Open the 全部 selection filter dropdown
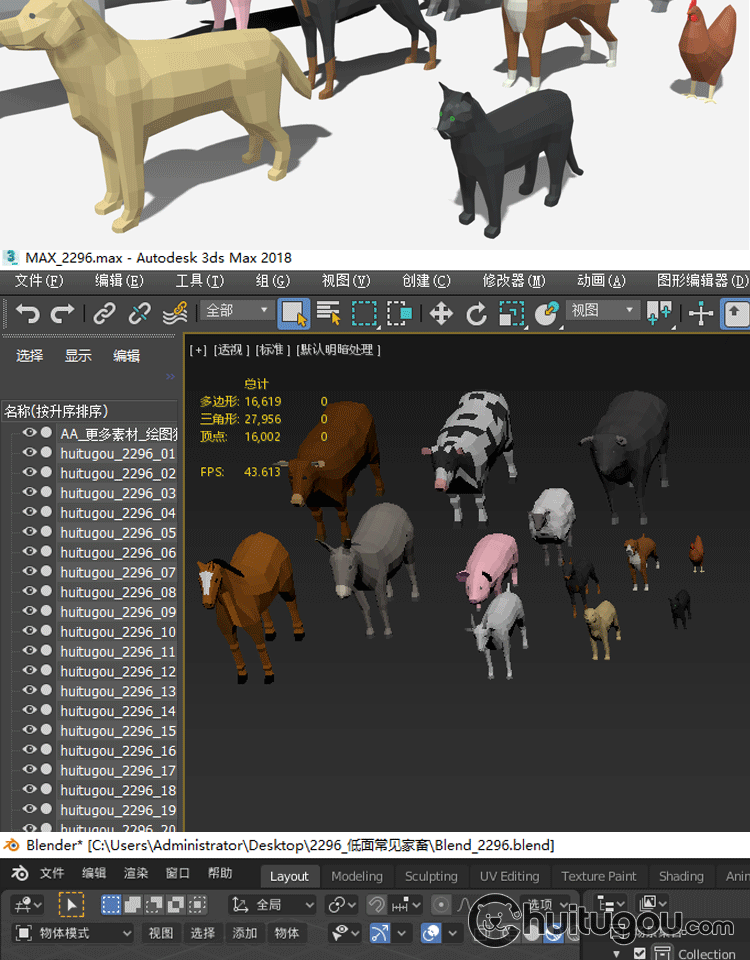 point(237,311)
